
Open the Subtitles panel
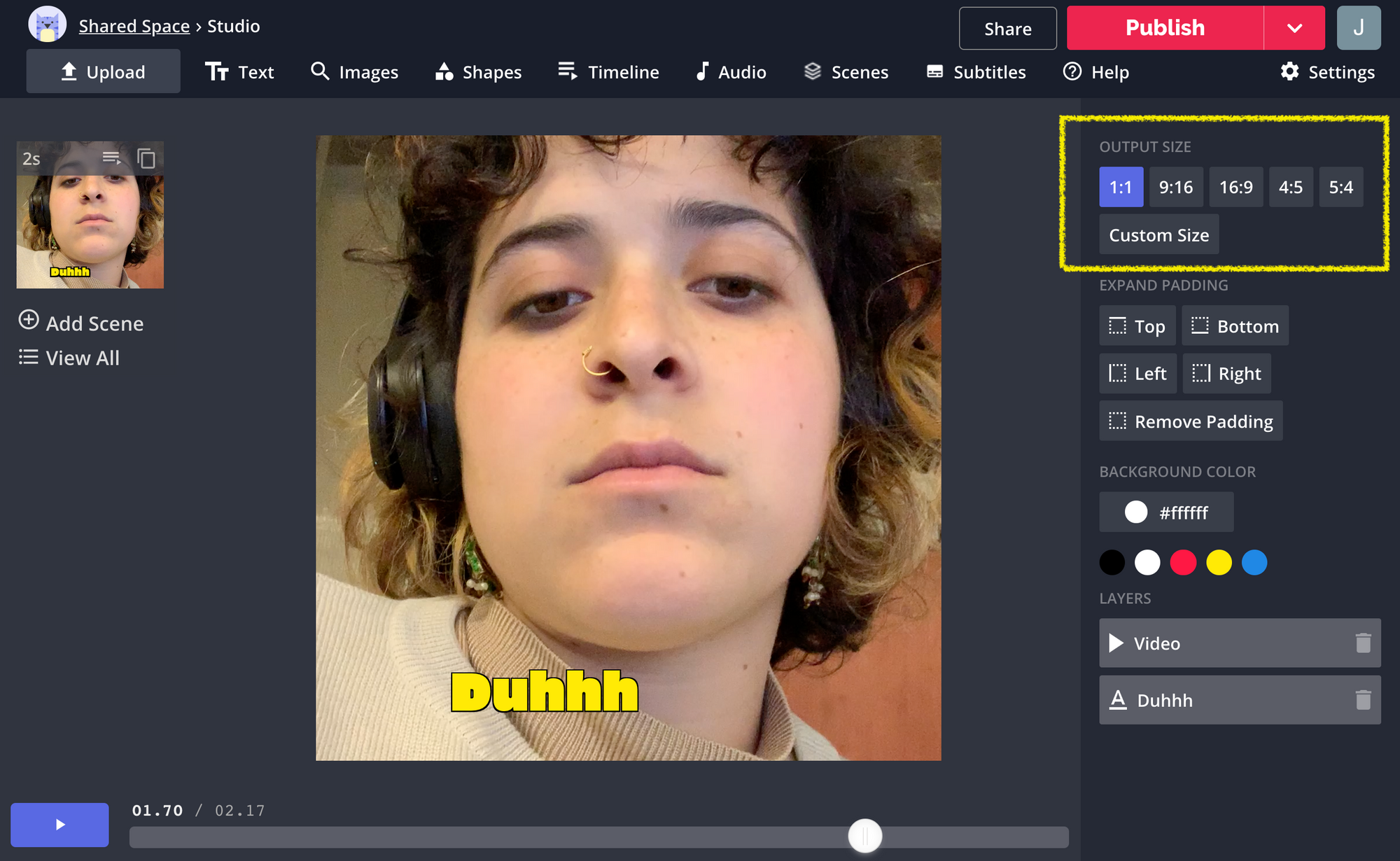[975, 71]
